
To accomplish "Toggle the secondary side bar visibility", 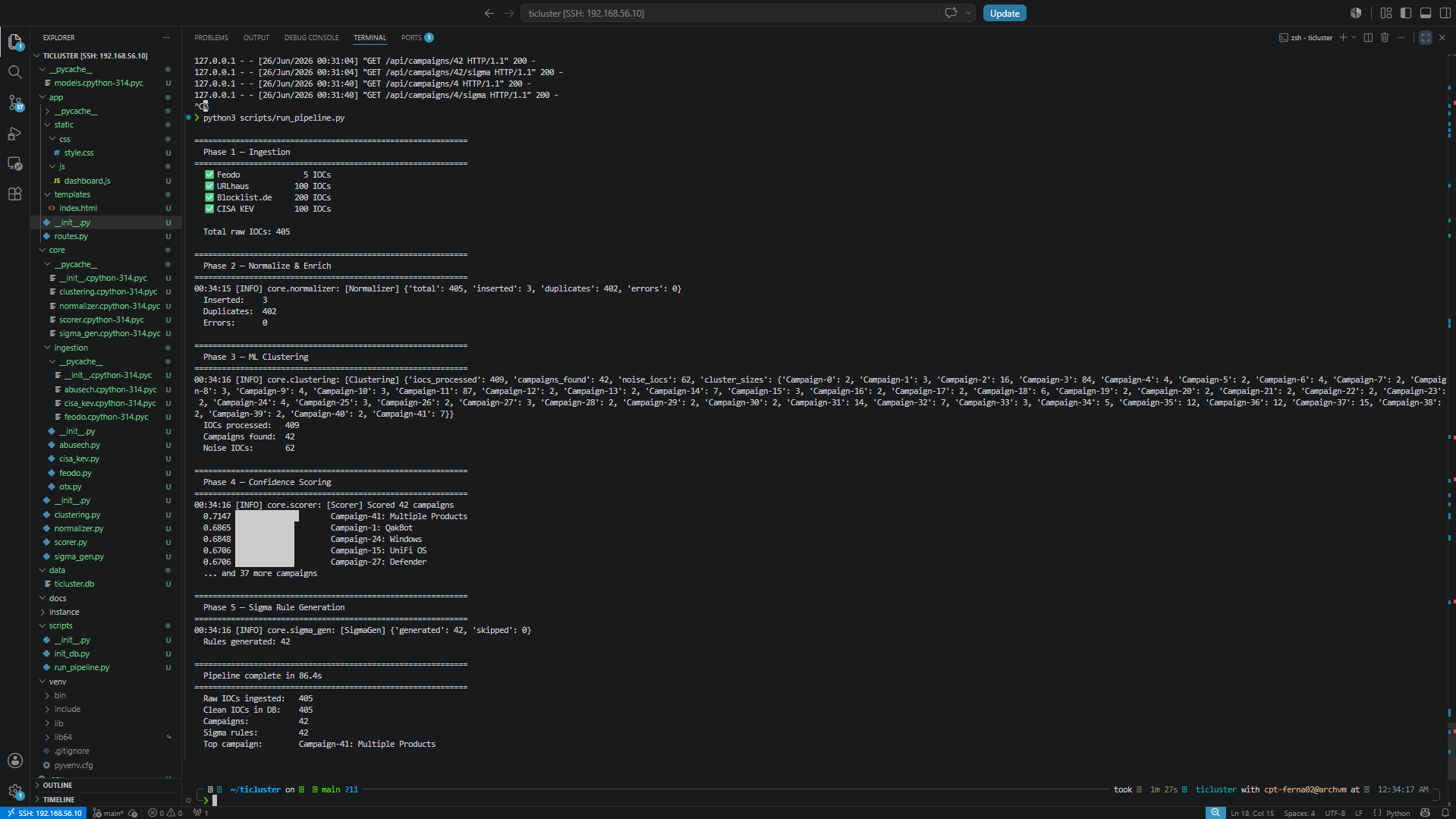I will coord(1445,13).
